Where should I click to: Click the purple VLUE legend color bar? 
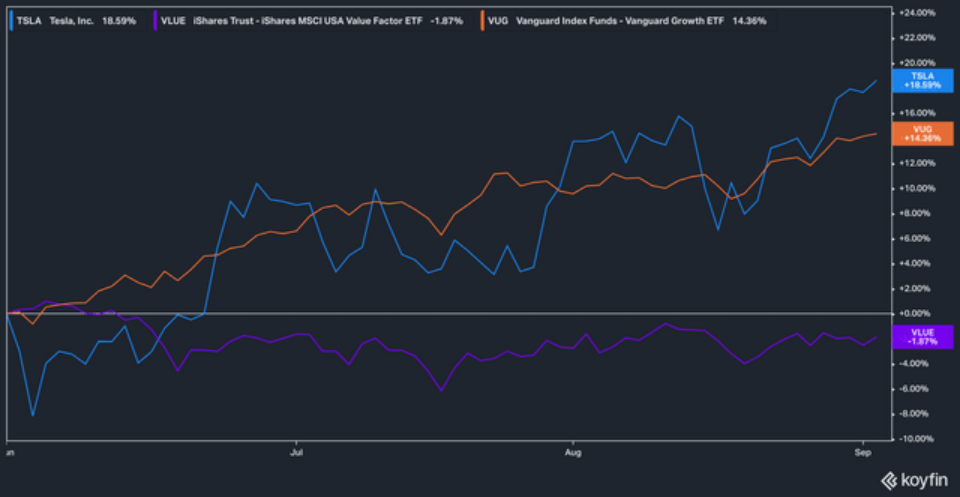point(156,20)
